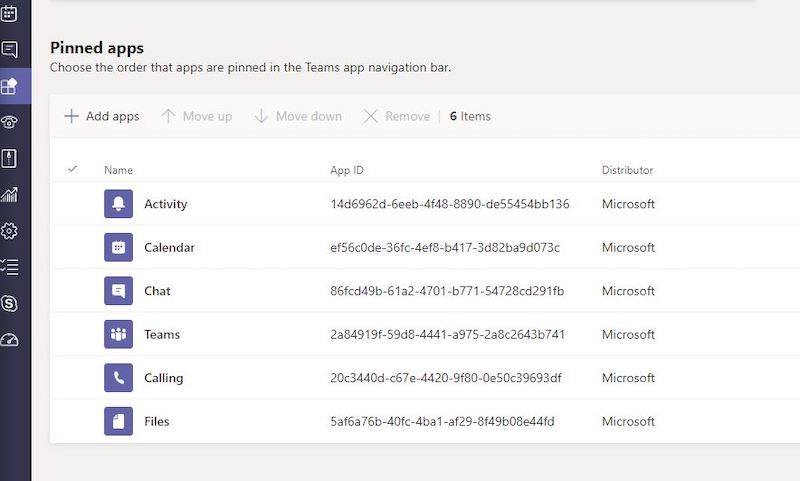Toggle select-all checkmark in table header
The image size is (800, 481).
pos(72,169)
